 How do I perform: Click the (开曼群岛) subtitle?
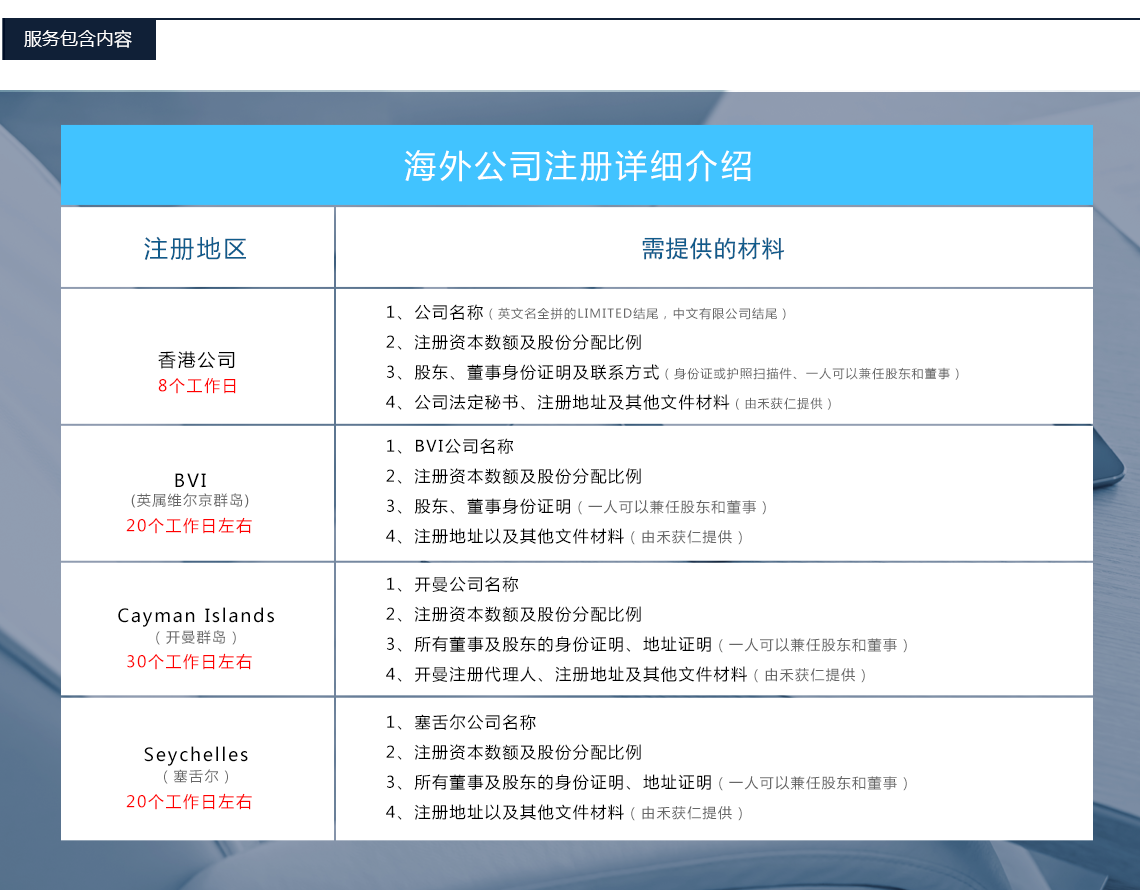[x=196, y=638]
